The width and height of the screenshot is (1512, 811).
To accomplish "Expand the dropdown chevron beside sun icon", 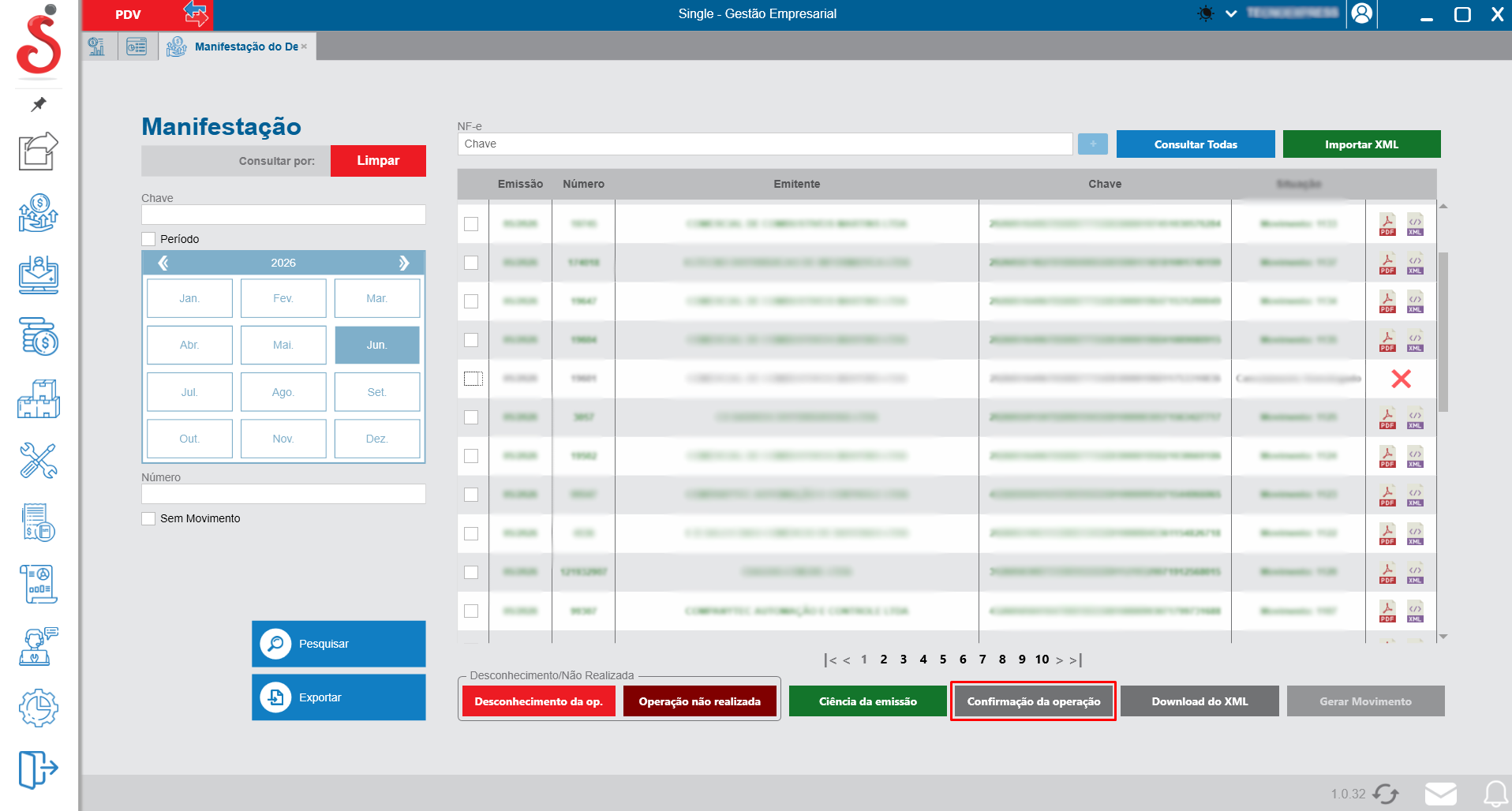I will (x=1231, y=13).
